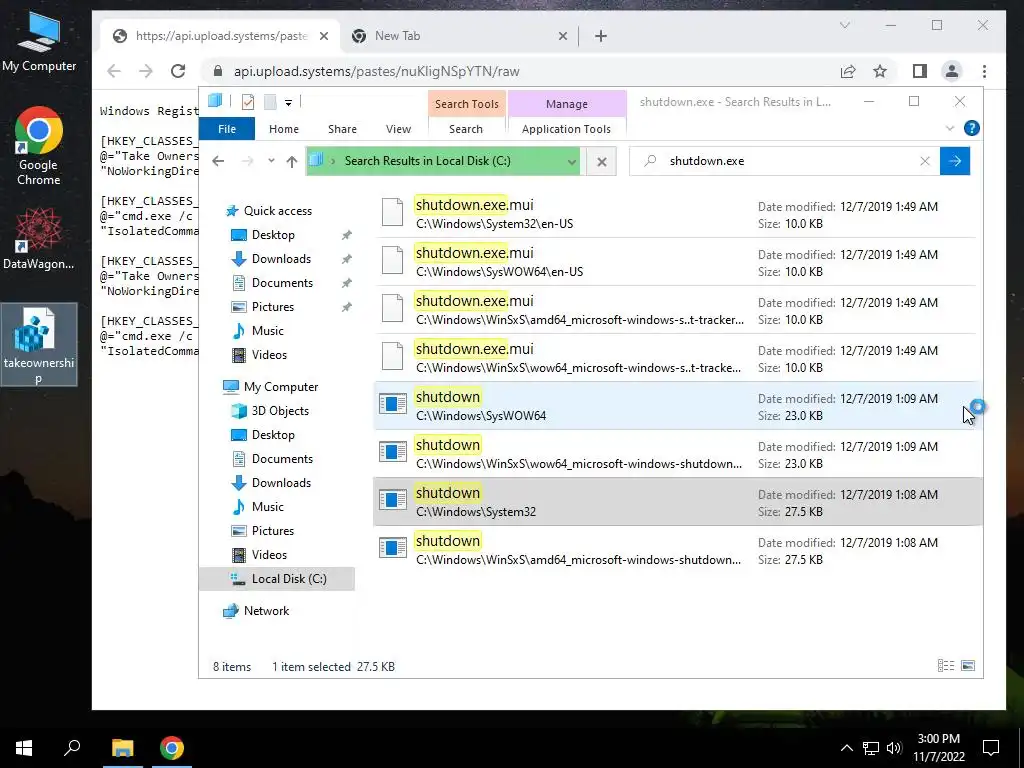The image size is (1024, 768).
Task: Open the Windows Start menu
Action: point(24,748)
